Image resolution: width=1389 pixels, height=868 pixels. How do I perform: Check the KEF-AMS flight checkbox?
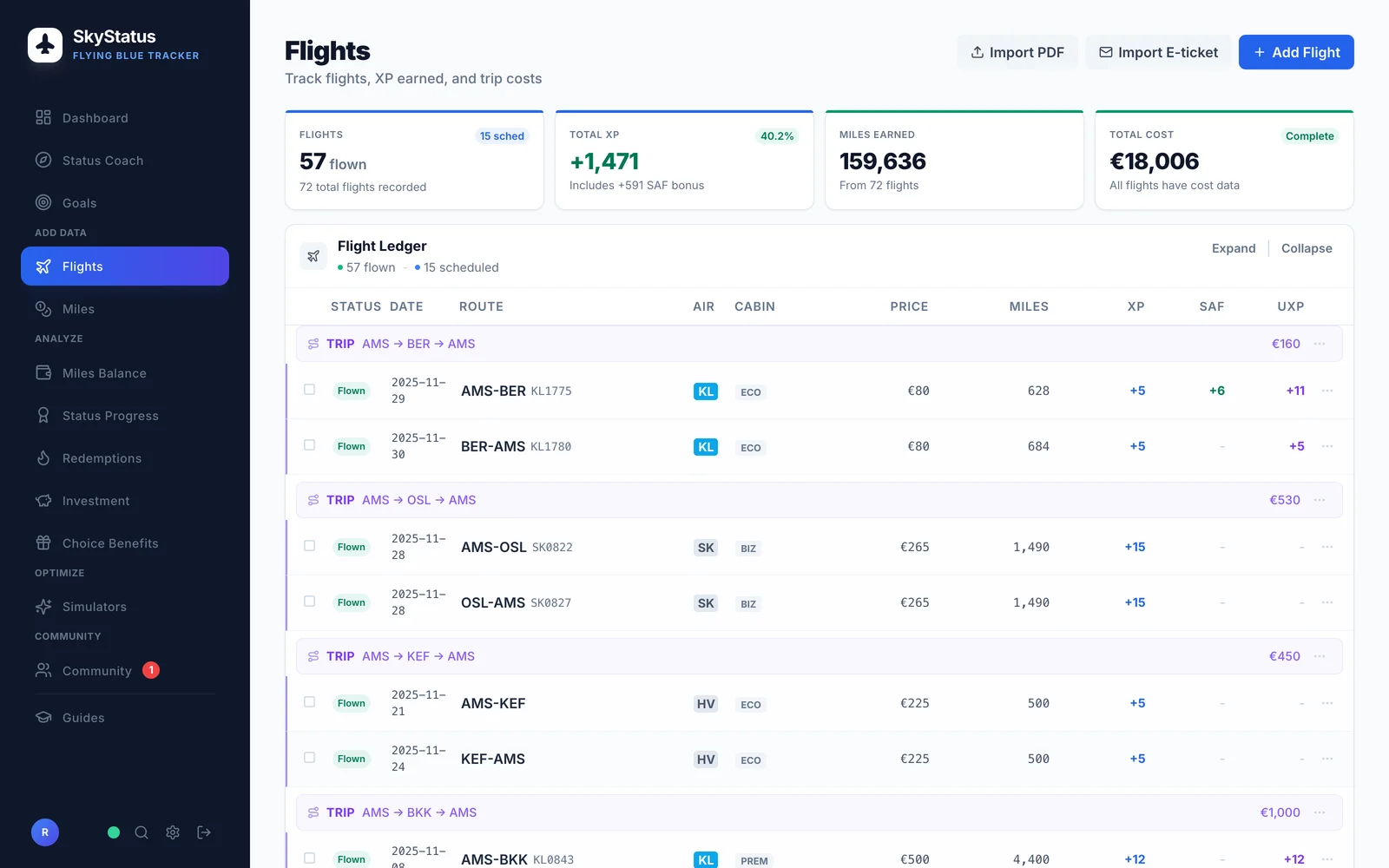pyautogui.click(x=309, y=758)
